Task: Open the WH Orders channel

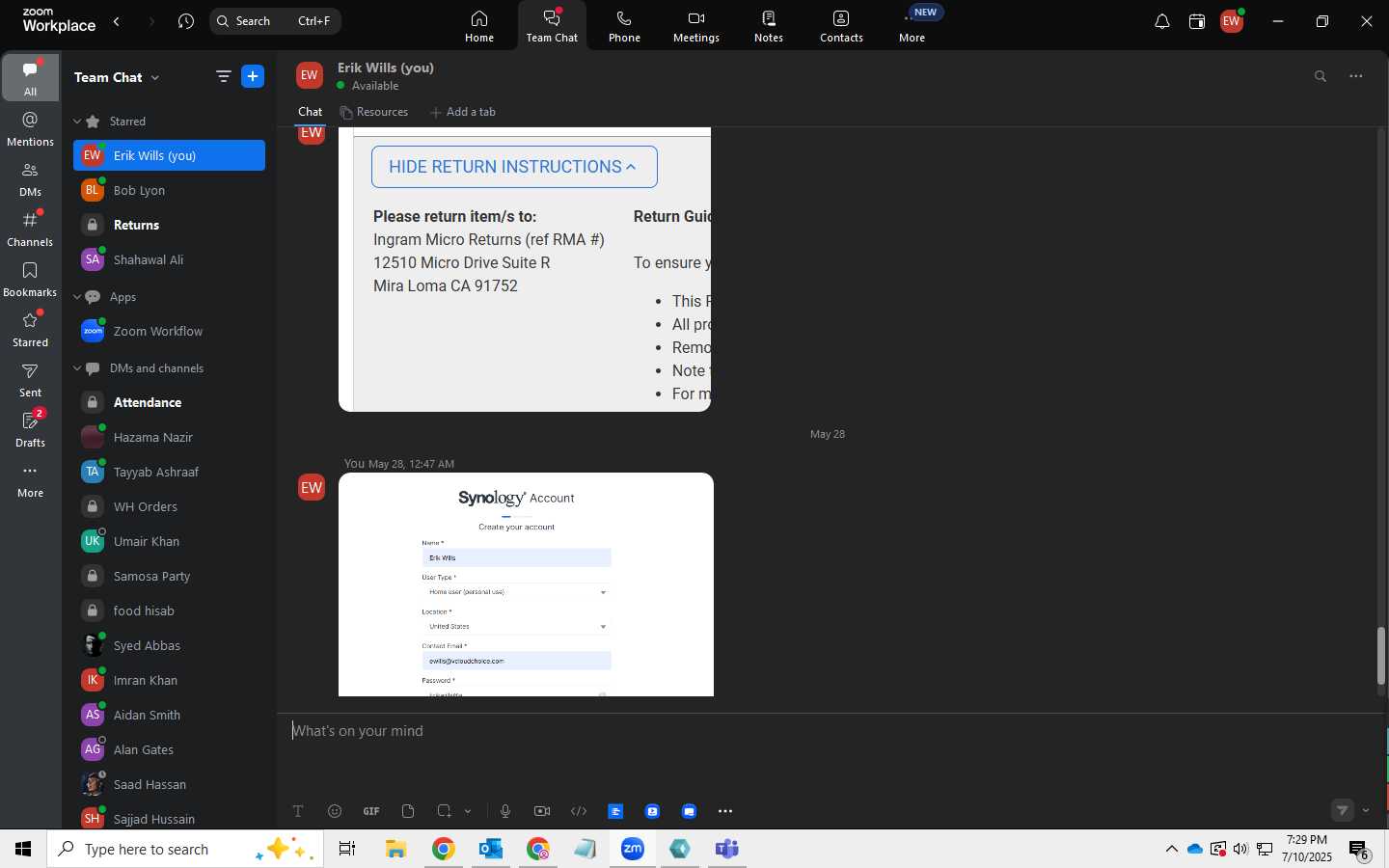Action: tap(169, 506)
